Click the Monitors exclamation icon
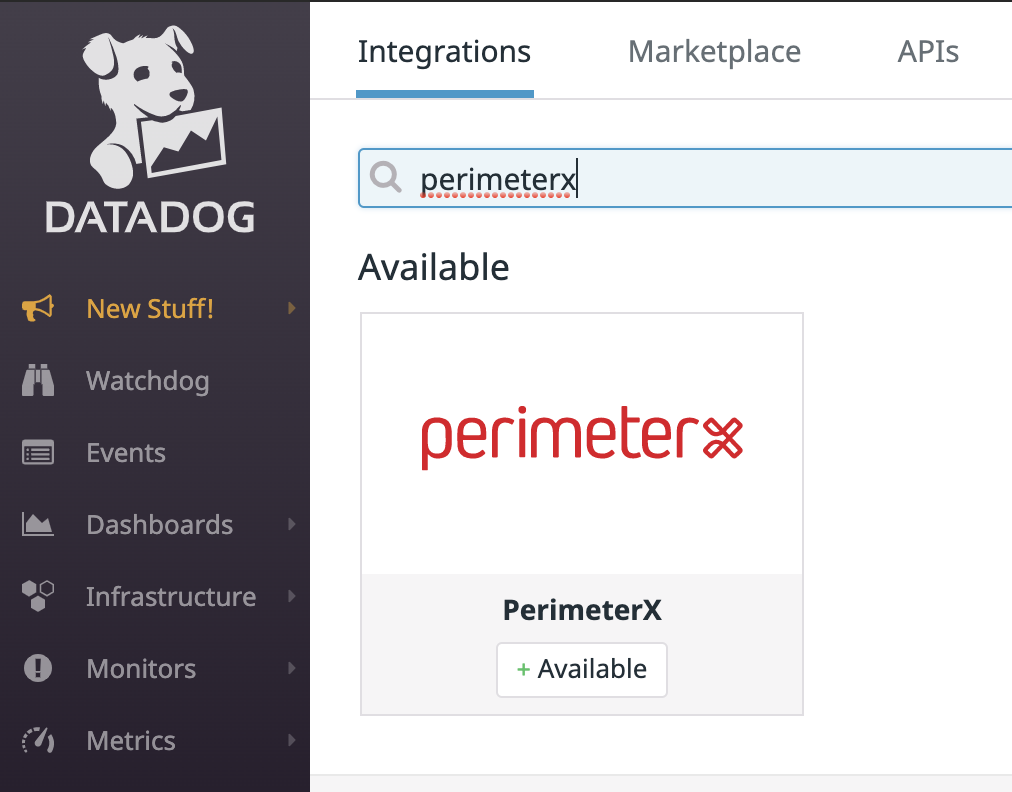Screen dimensions: 1012x792 38,668
